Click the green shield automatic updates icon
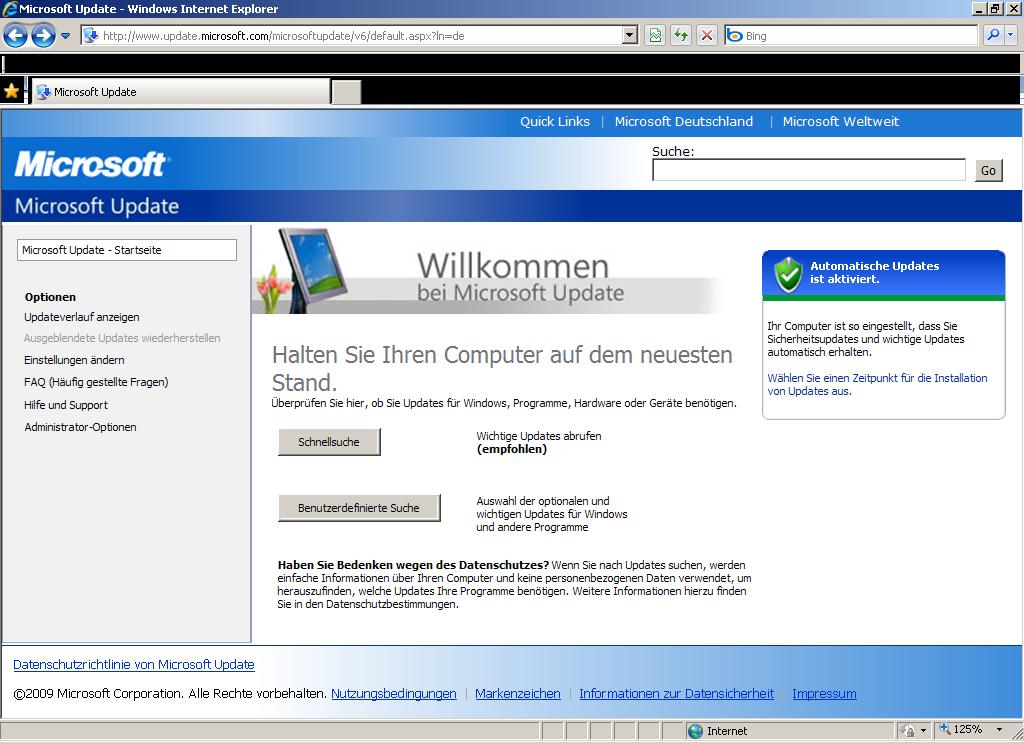The width and height of the screenshot is (1024, 744). pos(788,274)
